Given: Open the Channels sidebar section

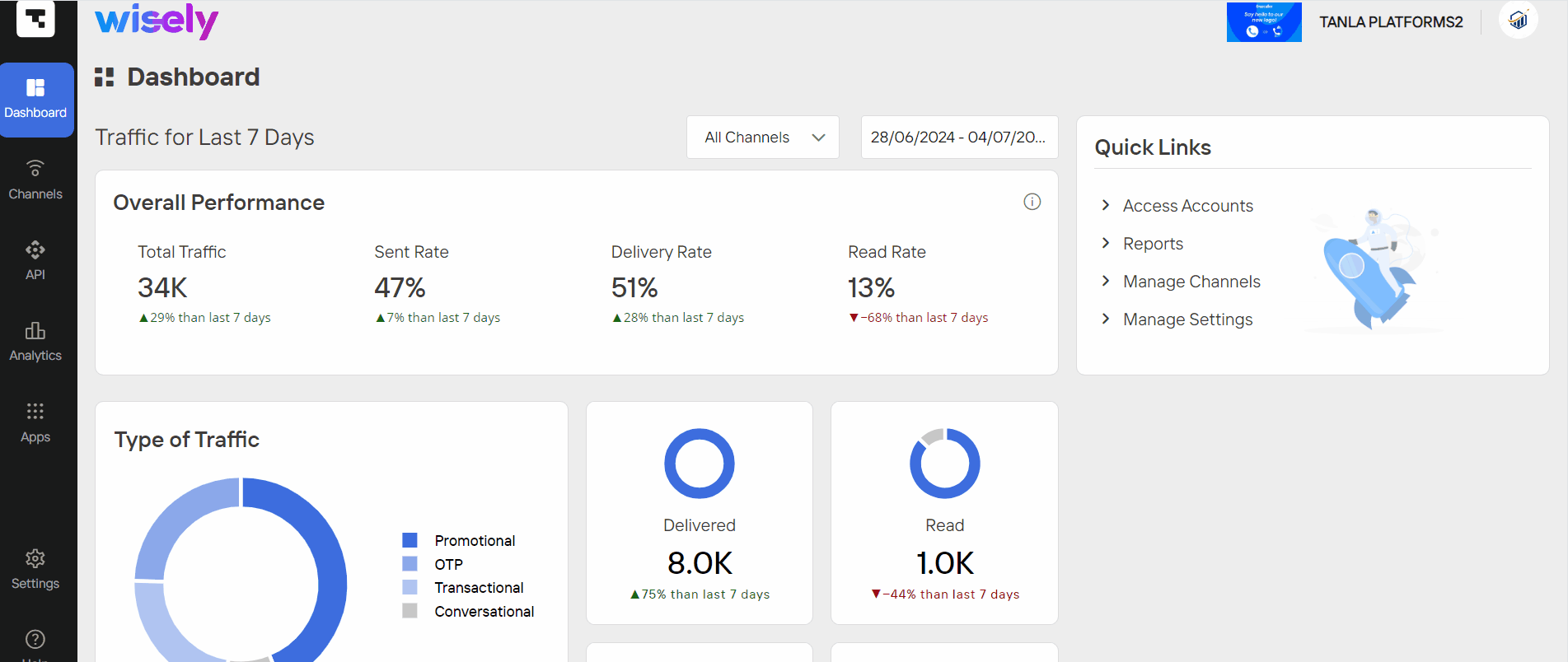Looking at the screenshot, I should 35,180.
